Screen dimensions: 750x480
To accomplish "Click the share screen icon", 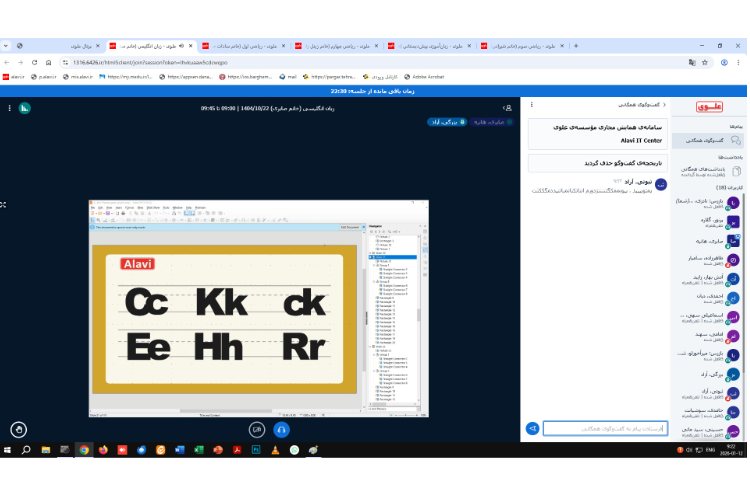I will pyautogui.click(x=257, y=429).
